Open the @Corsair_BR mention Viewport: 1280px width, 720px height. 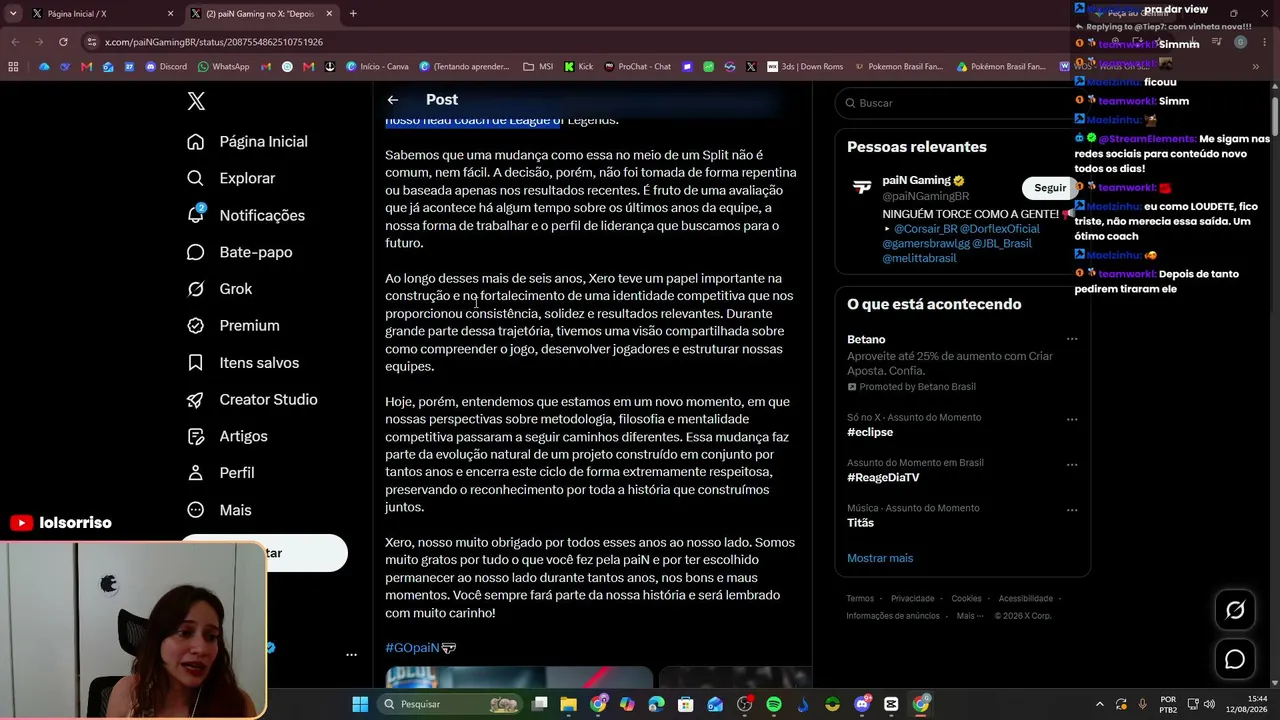pyautogui.click(x=925, y=229)
